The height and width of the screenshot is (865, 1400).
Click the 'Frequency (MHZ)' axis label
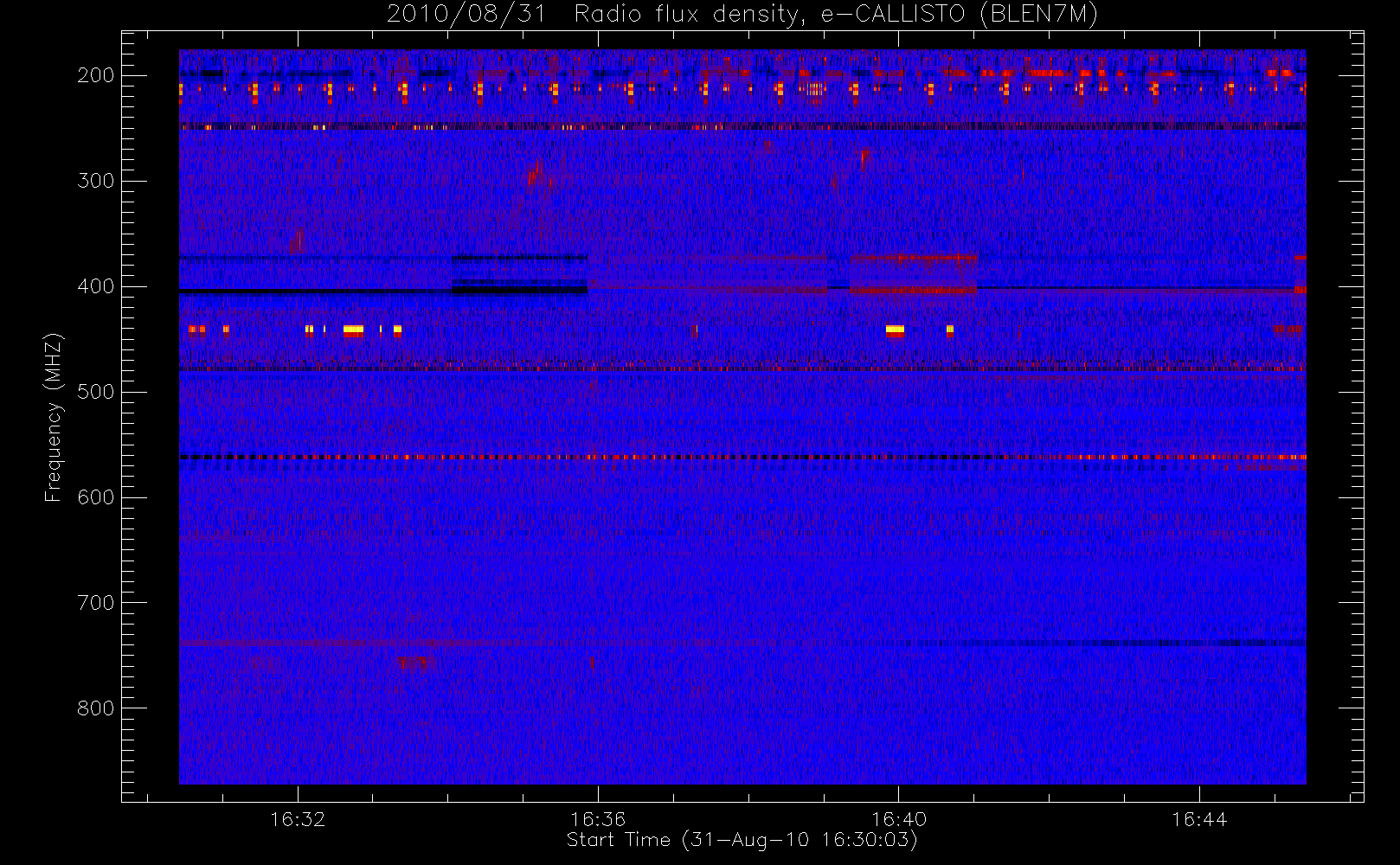54,417
